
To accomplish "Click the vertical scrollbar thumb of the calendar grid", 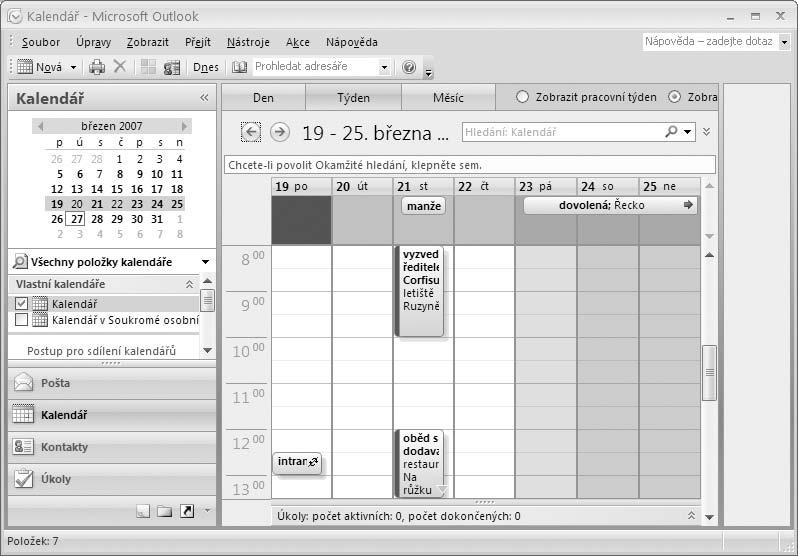I will 709,373.
